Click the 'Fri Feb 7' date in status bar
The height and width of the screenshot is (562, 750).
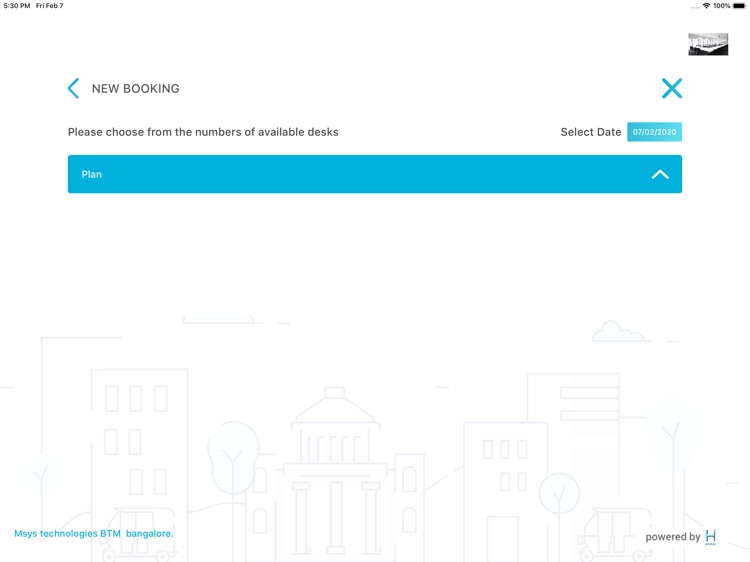pyautogui.click(x=49, y=6)
